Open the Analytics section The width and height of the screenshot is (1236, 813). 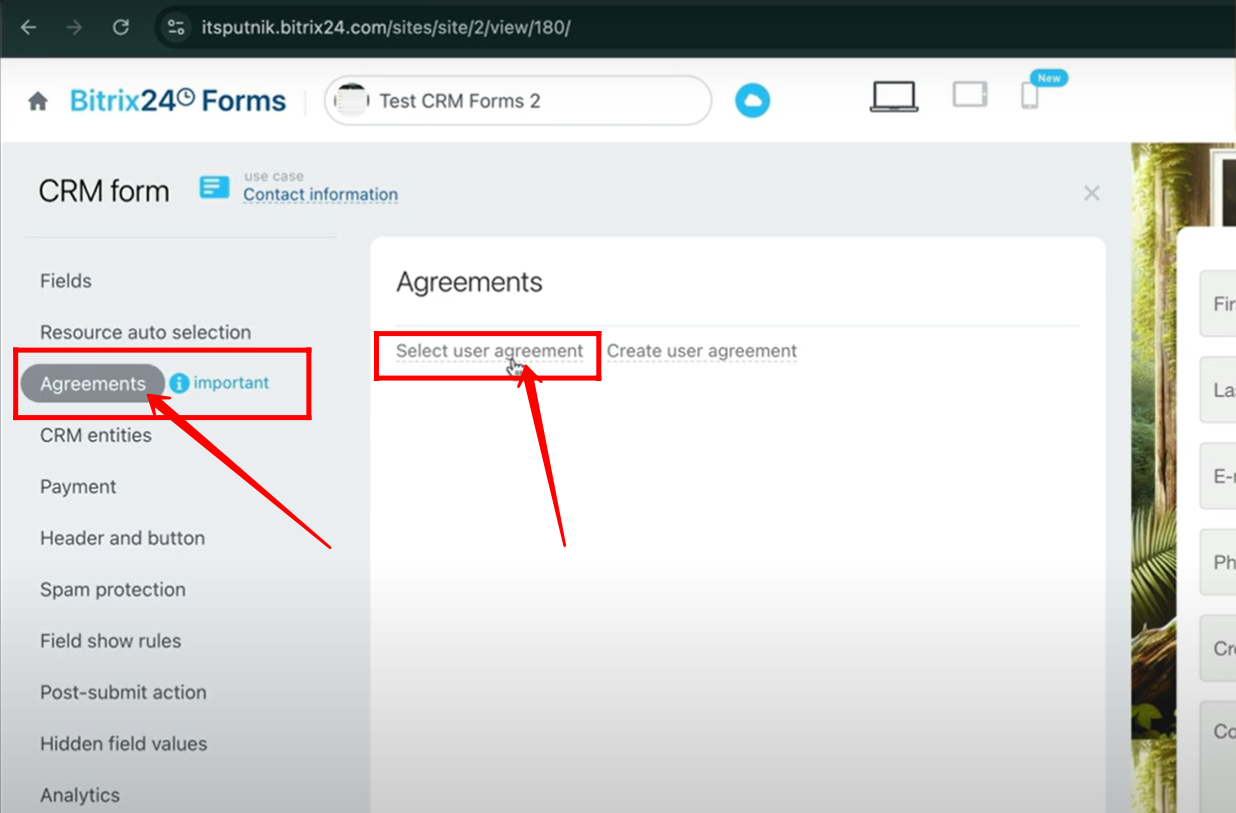[x=80, y=795]
